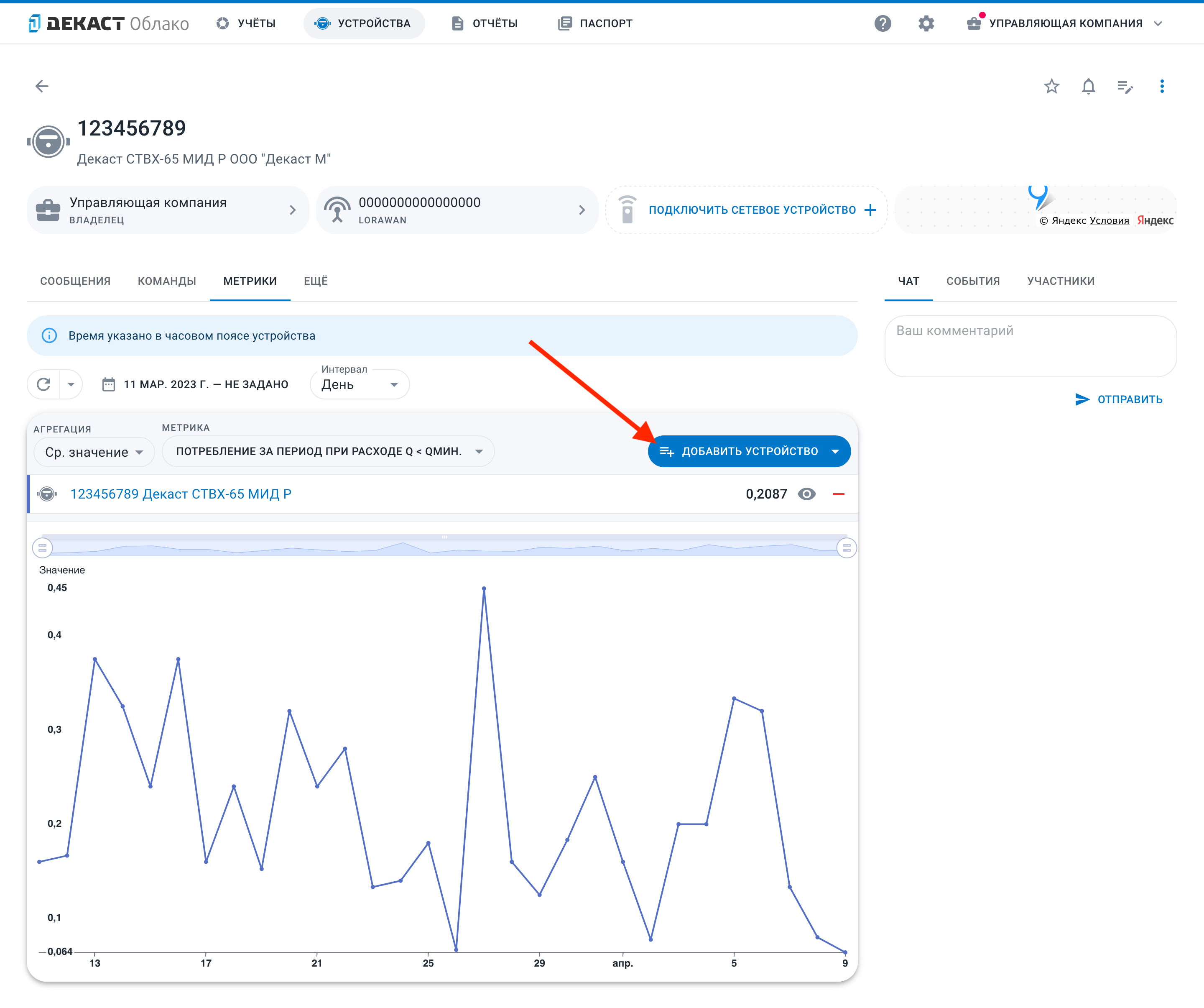The height and width of the screenshot is (1008, 1204).
Task: Click the LoRaWAN antenna icon
Action: pyautogui.click(x=337, y=210)
